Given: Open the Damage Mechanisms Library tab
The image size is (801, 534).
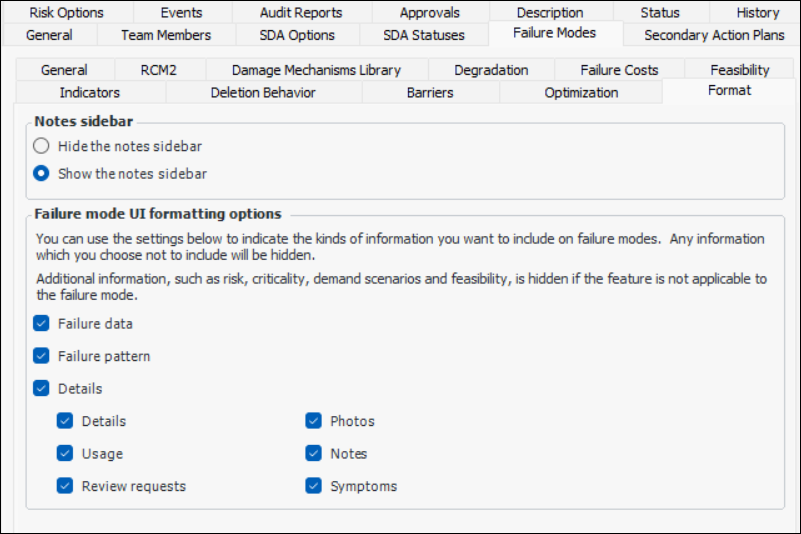Looking at the screenshot, I should pos(316,70).
